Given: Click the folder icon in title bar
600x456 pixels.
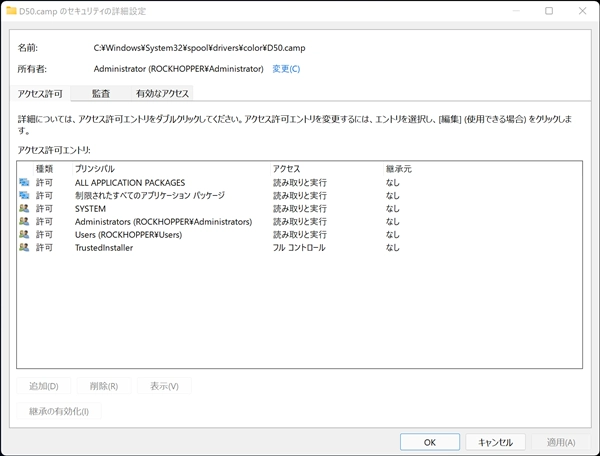Looking at the screenshot, I should pyautogui.click(x=11, y=11).
